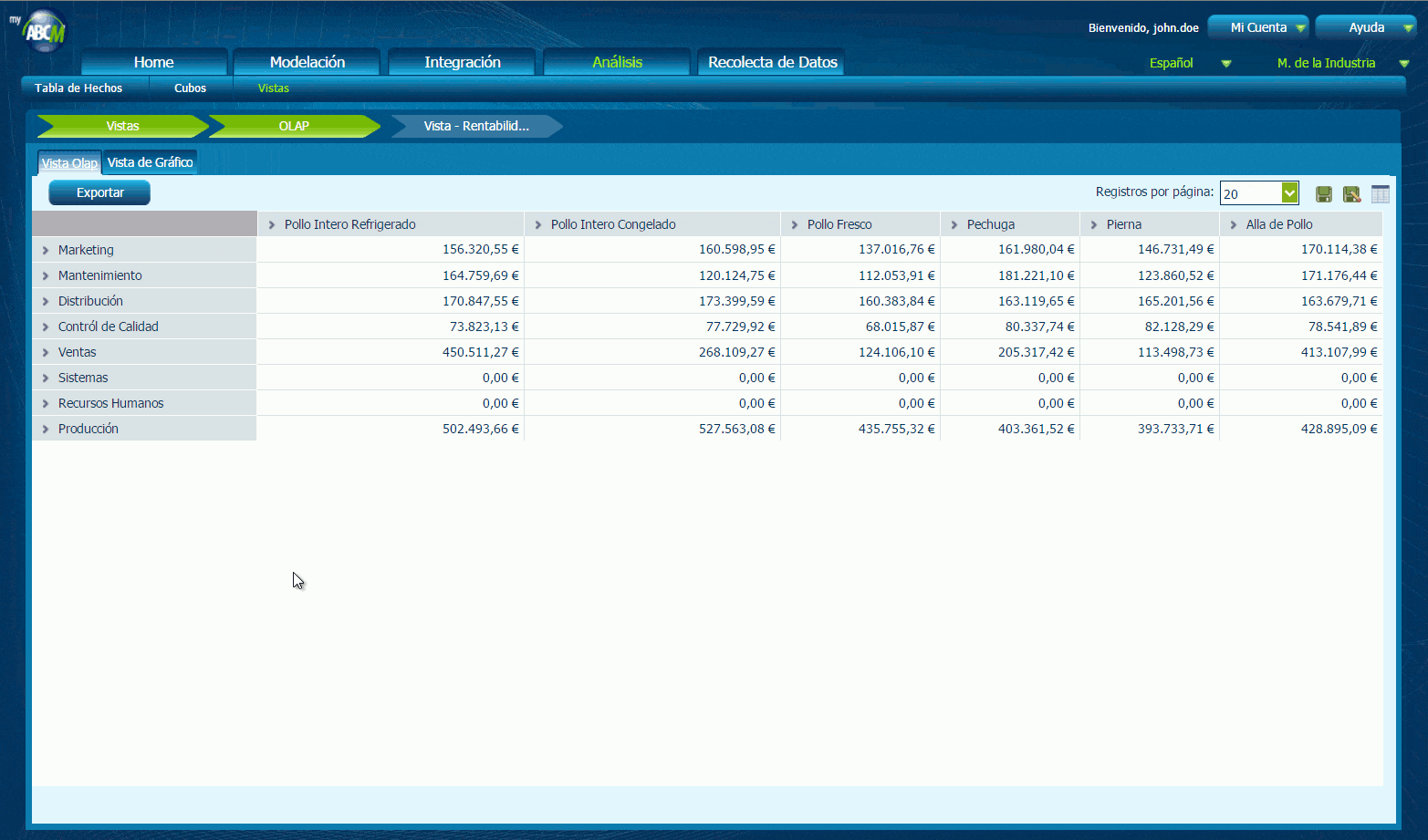Expand the Ventas row

46,352
